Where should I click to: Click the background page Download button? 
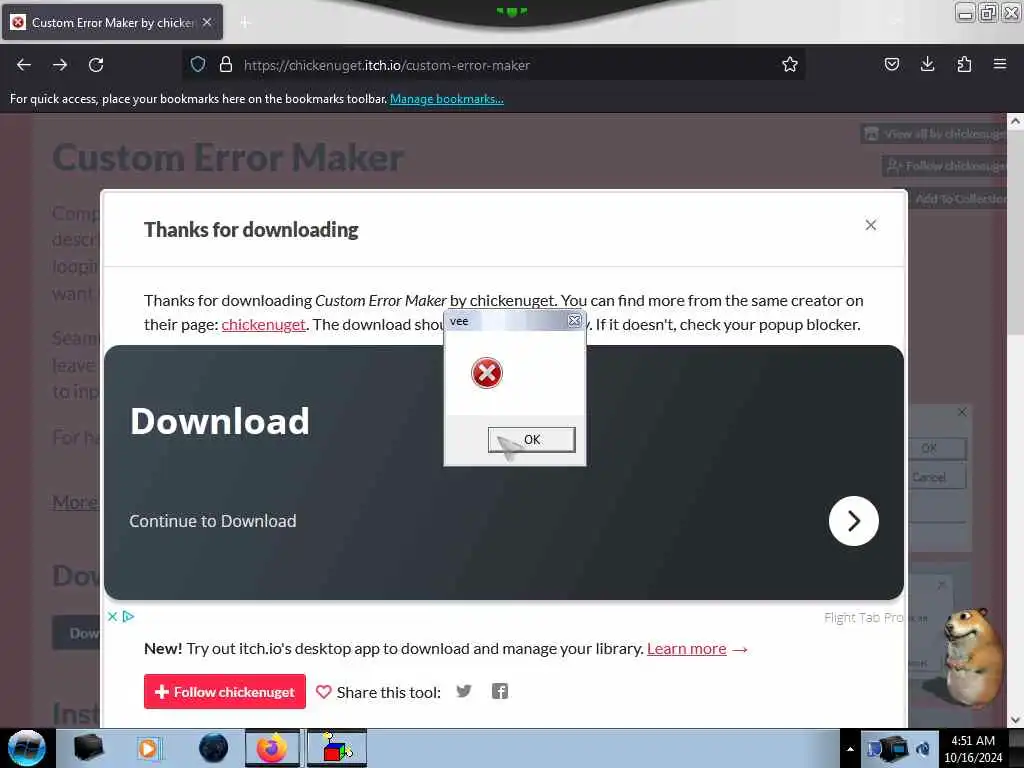coord(77,633)
